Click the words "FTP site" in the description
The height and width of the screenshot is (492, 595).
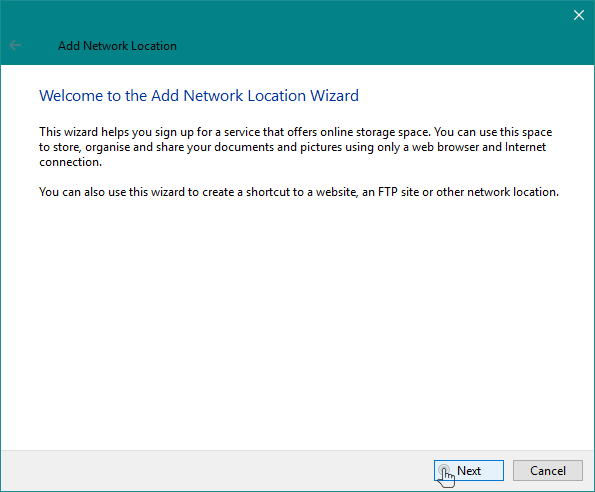coord(398,192)
